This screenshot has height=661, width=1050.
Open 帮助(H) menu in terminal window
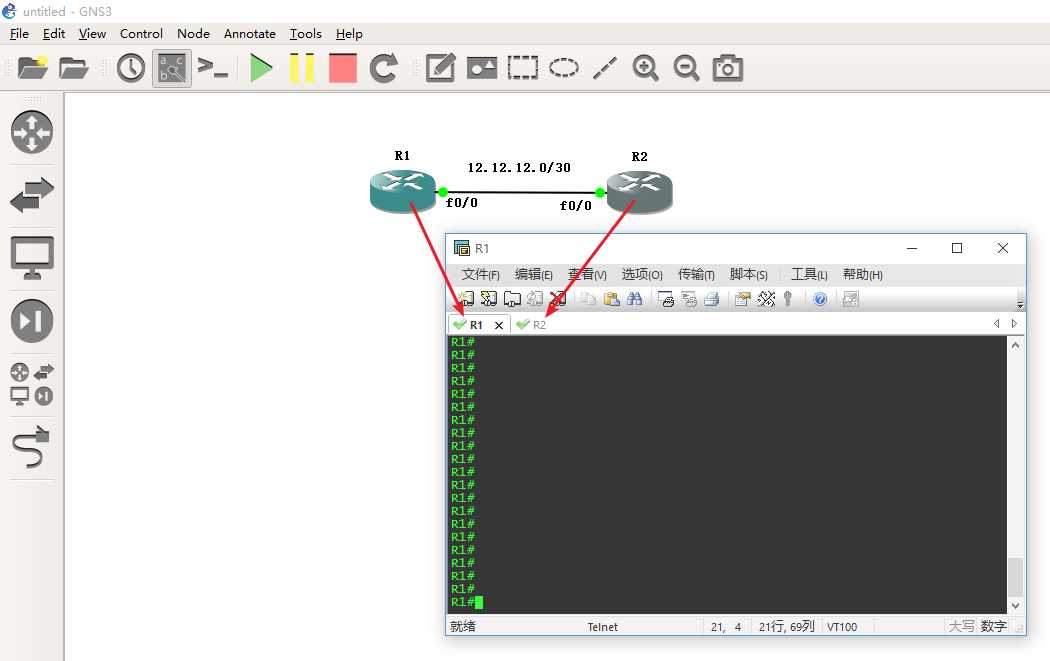point(862,275)
